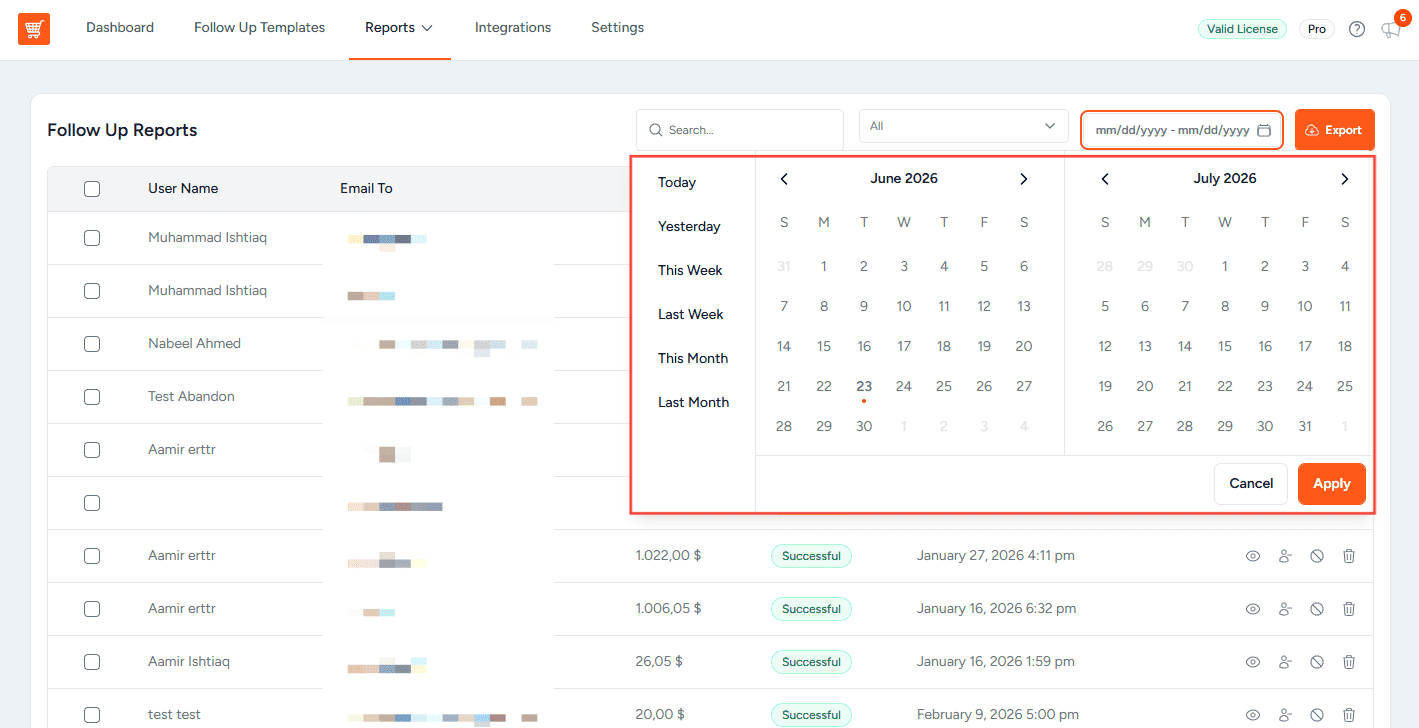Delete the January 16, 2026 6:32 pm report
1419x728 pixels.
point(1349,609)
